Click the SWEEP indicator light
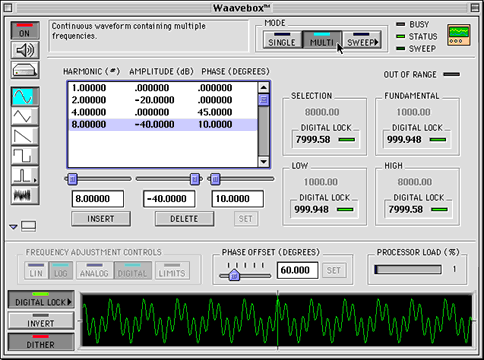This screenshot has width=484, height=360. (400, 49)
